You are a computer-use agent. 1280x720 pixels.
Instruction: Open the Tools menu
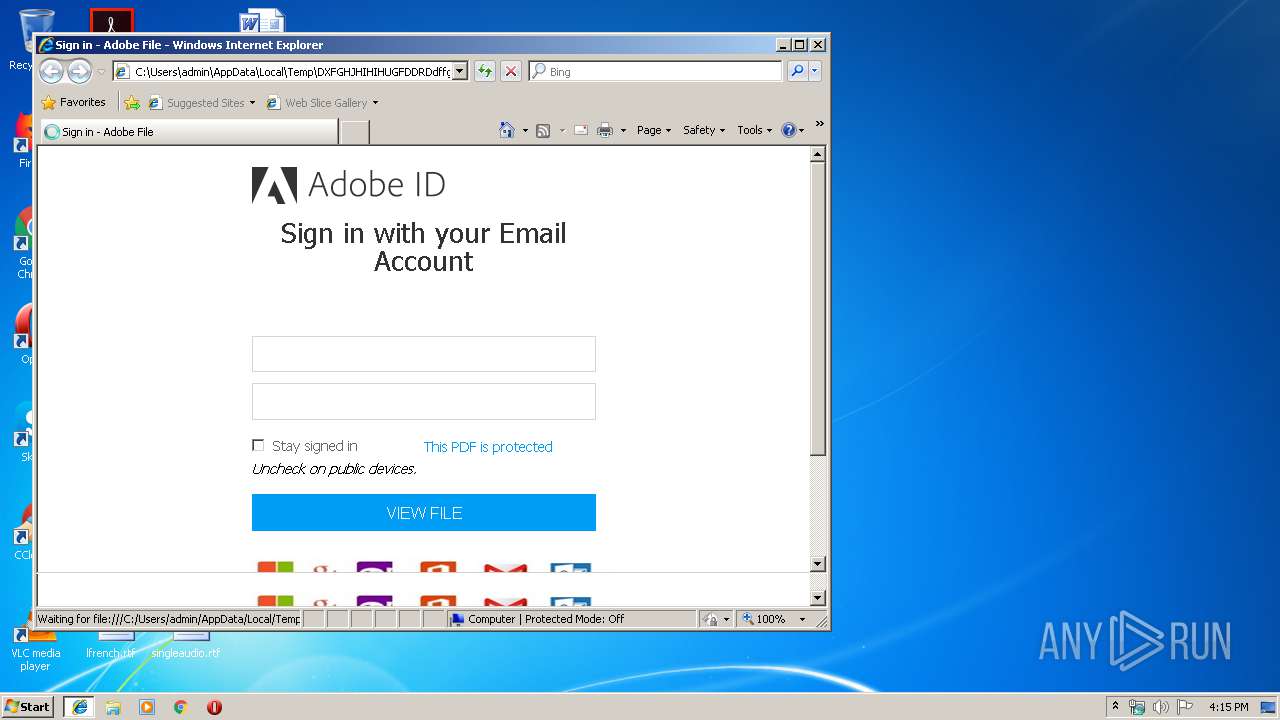pyautogui.click(x=755, y=130)
